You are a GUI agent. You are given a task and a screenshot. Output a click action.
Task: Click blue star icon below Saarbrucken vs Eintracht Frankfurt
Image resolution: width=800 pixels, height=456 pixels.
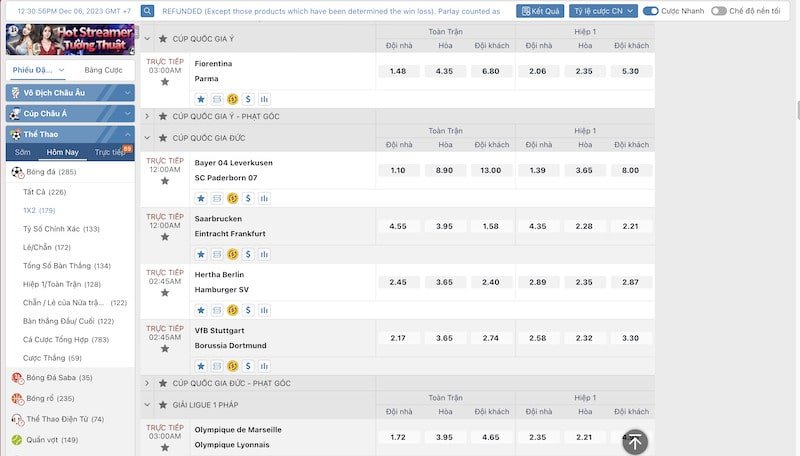click(x=201, y=254)
